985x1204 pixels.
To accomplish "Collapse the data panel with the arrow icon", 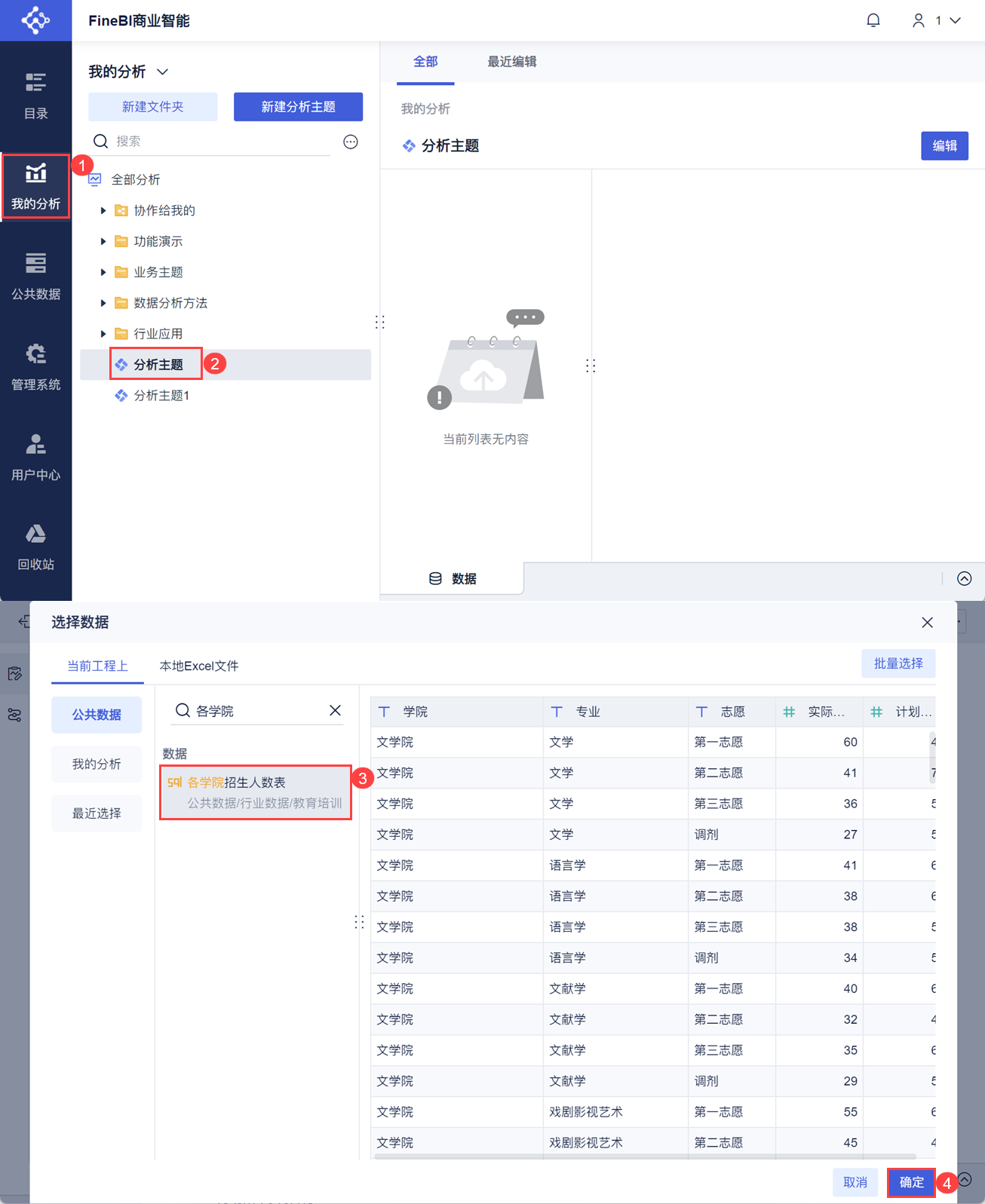I will [x=964, y=578].
